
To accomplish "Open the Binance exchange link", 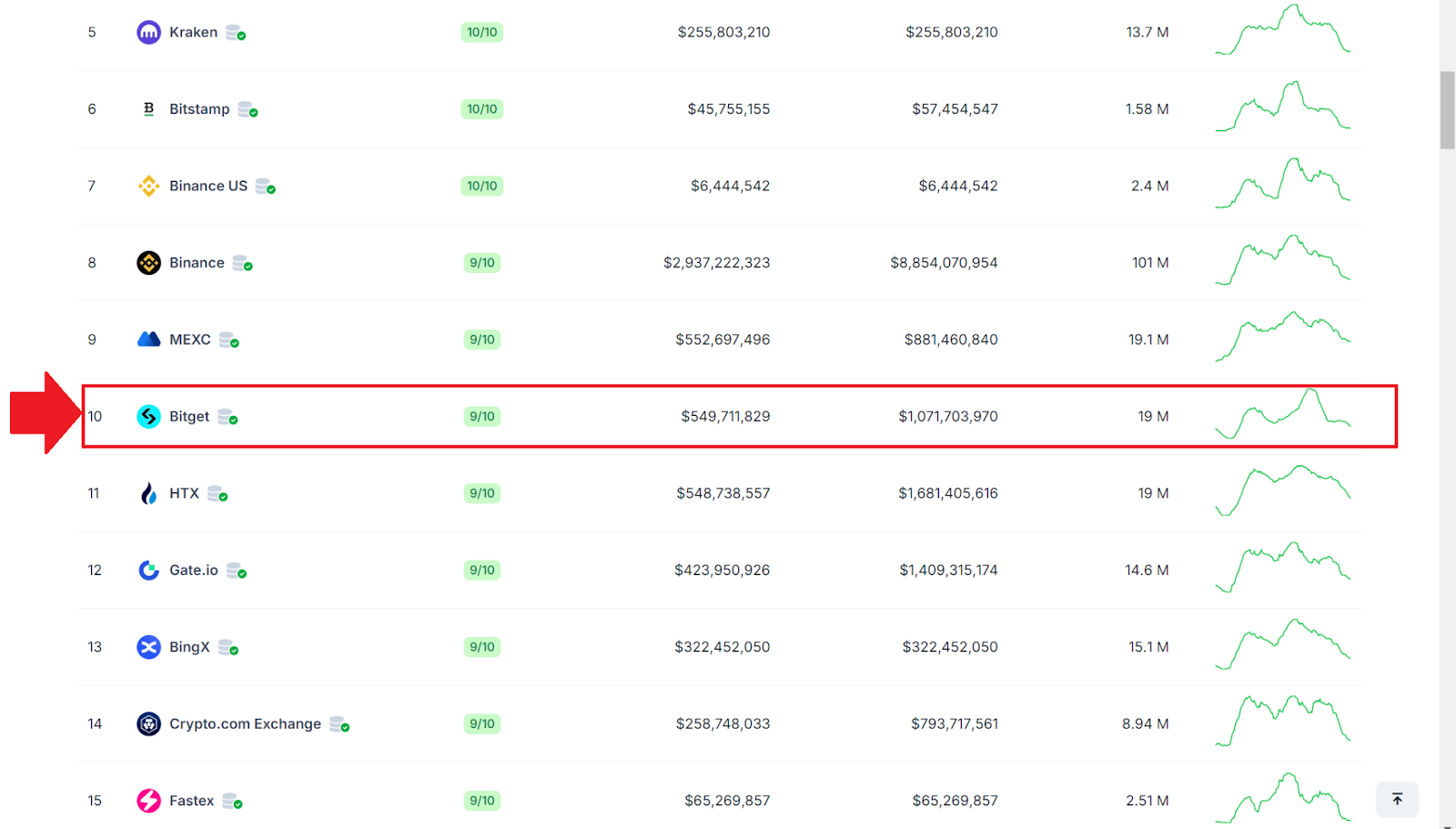I will click(x=197, y=263).
